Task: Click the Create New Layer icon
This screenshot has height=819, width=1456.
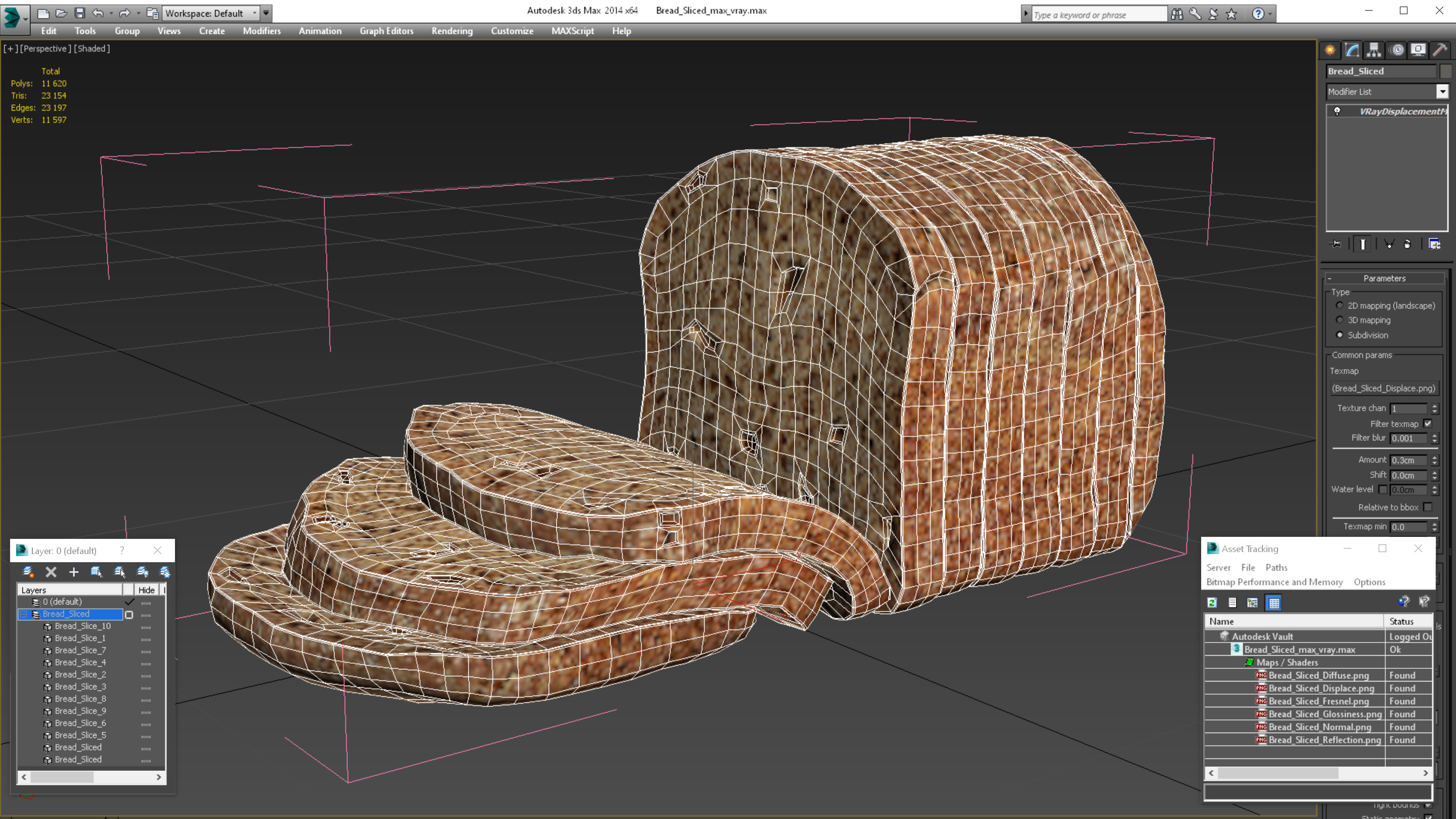Action: pos(28,572)
